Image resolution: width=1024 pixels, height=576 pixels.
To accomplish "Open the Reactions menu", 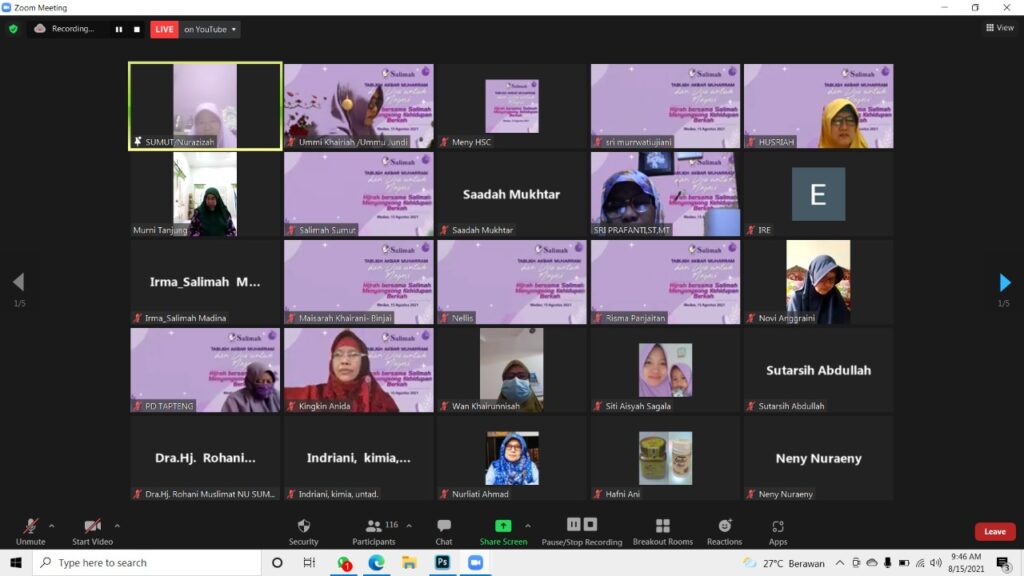I will (725, 526).
